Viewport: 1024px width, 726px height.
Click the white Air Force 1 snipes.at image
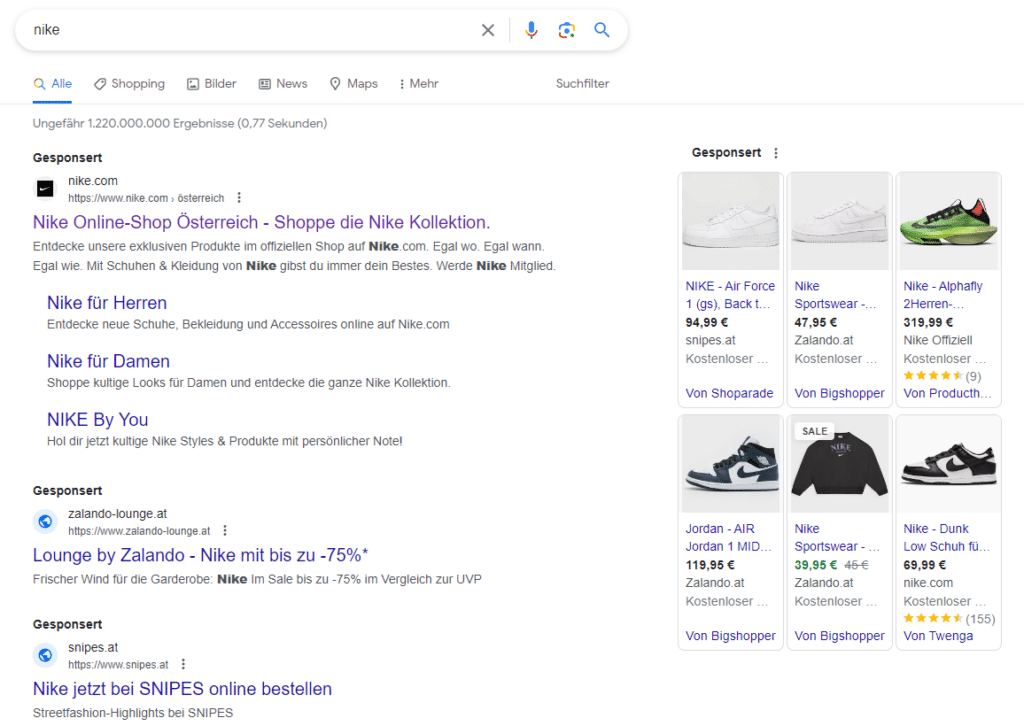pyautogui.click(x=731, y=221)
